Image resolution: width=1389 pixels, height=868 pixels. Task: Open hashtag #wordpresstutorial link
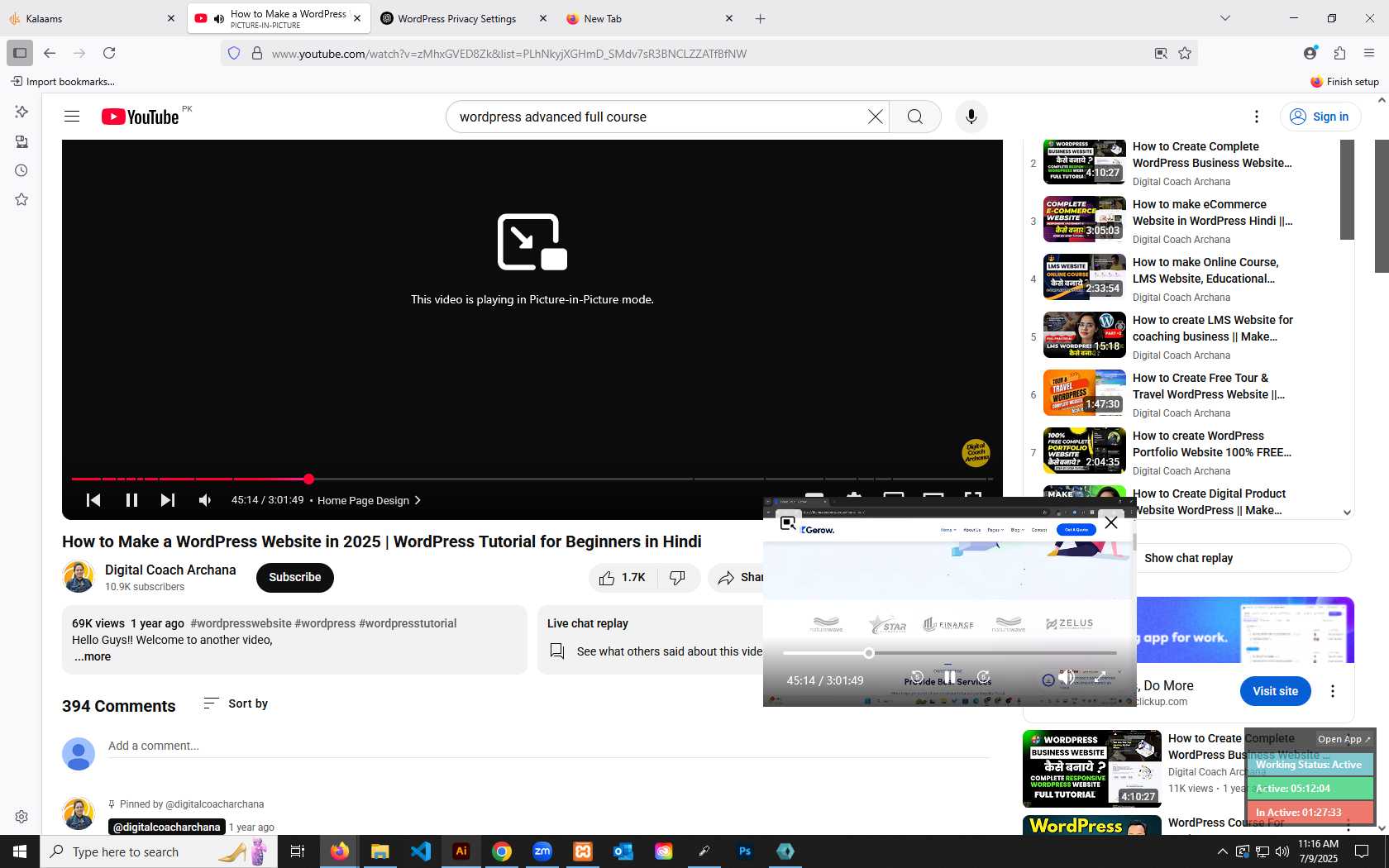click(408, 623)
